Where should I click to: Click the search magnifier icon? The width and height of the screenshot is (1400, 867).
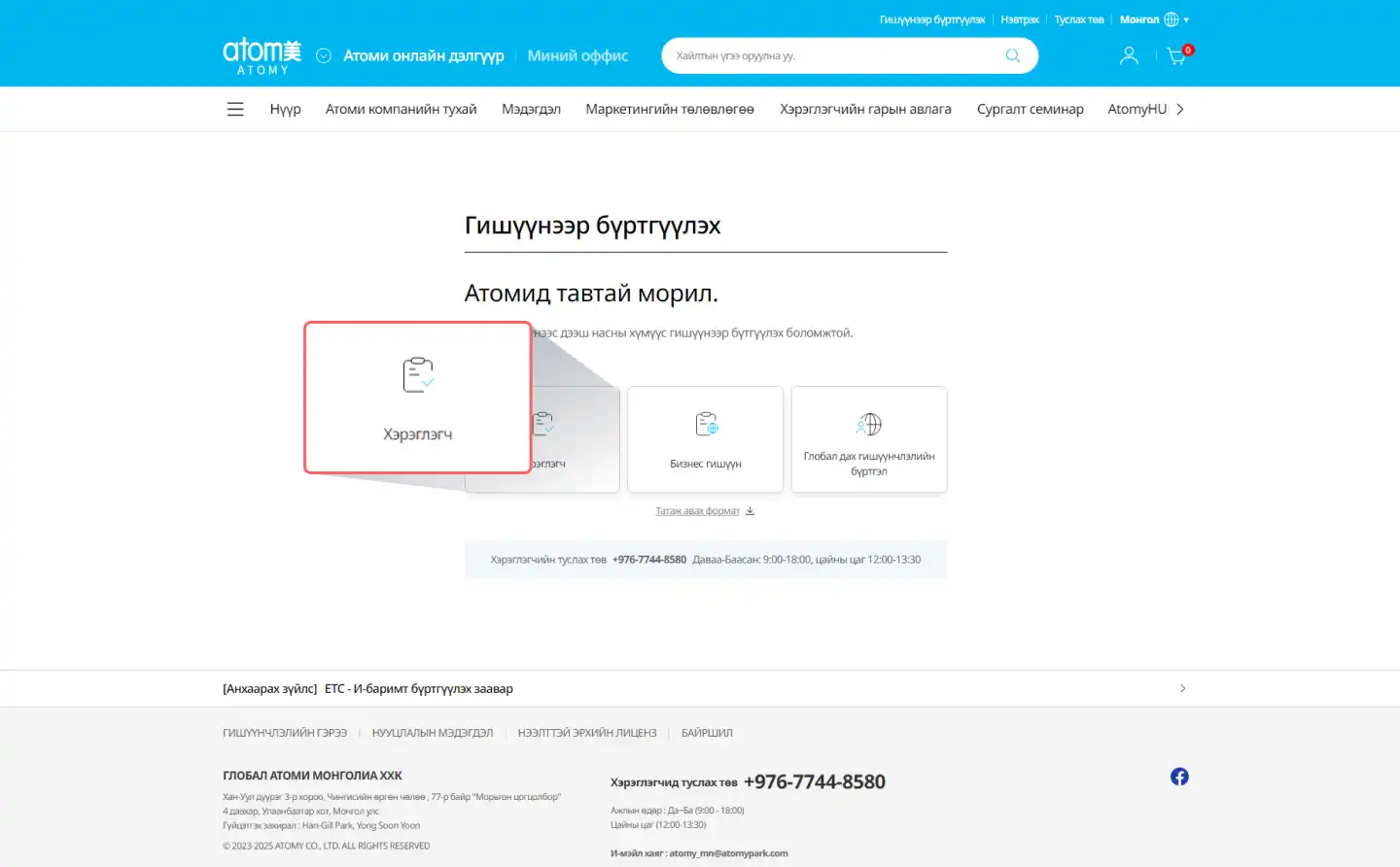coord(1012,56)
